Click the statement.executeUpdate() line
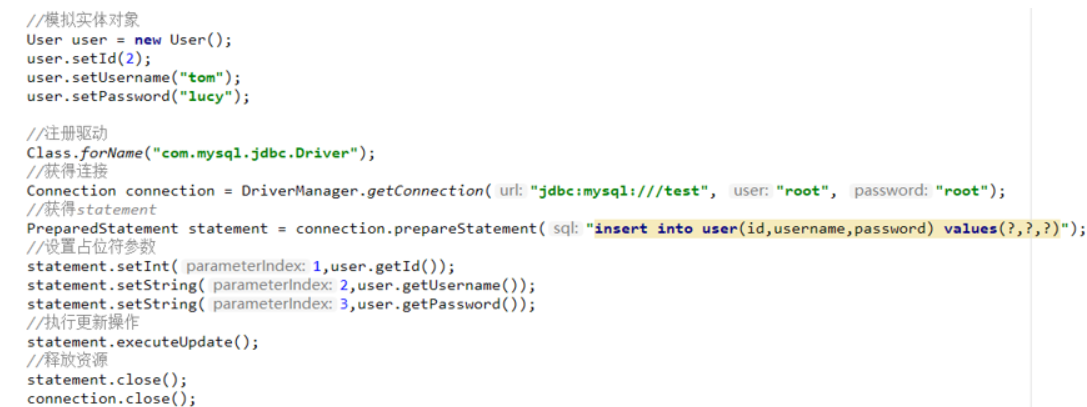1087x407 pixels. [143, 342]
